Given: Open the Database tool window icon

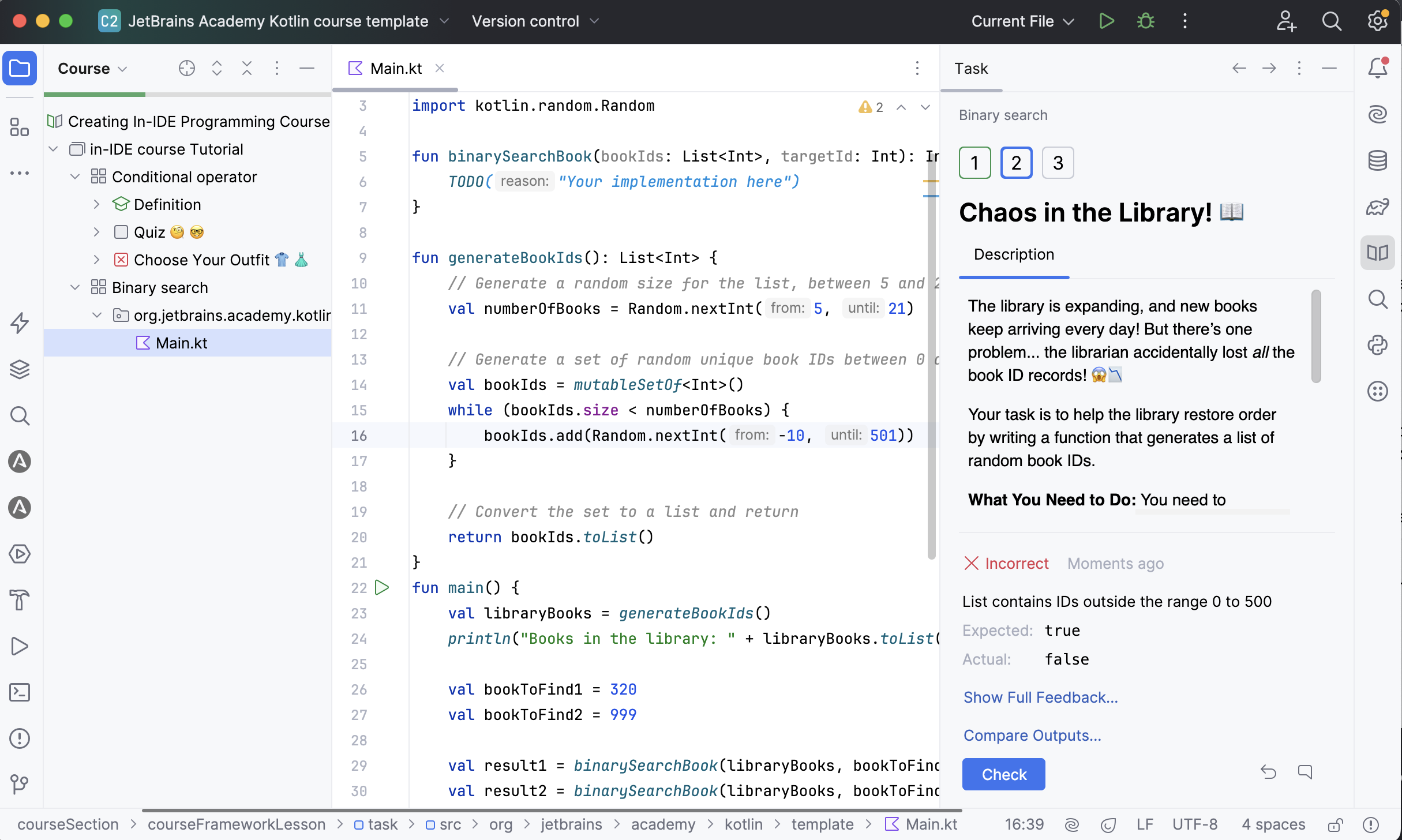Looking at the screenshot, I should coord(1378,160).
